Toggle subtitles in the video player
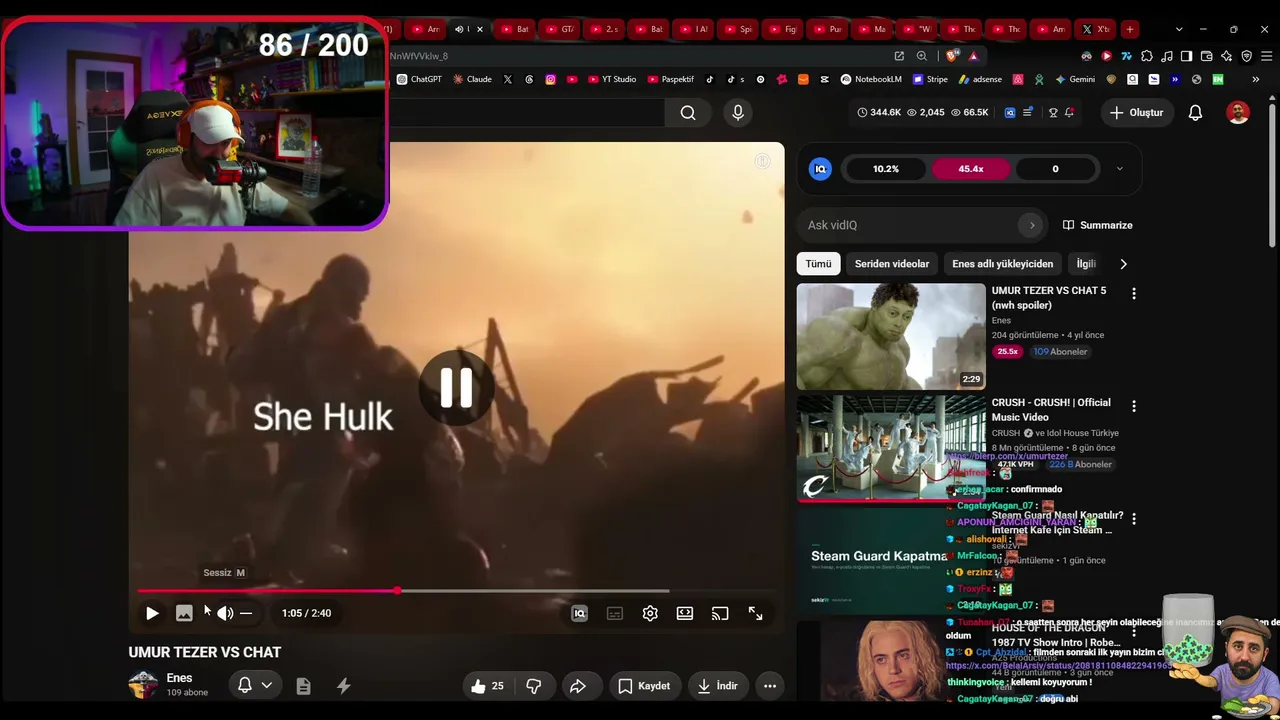The width and height of the screenshot is (1280, 720). (x=615, y=613)
